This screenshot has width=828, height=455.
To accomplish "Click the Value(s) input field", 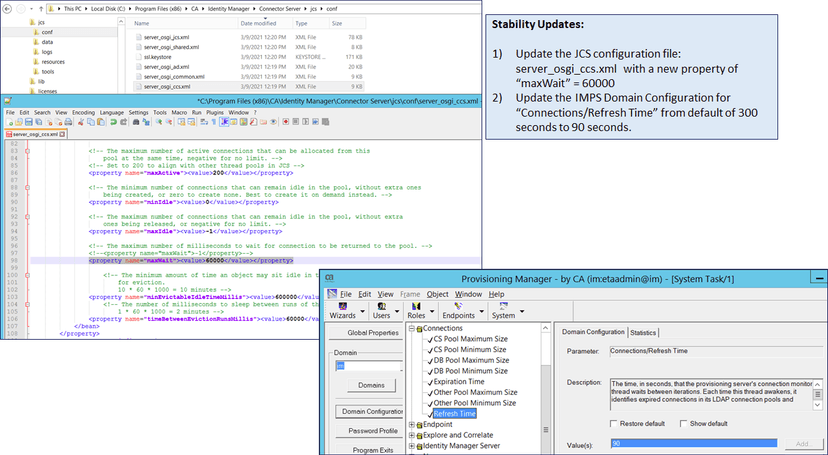I will (x=692, y=442).
